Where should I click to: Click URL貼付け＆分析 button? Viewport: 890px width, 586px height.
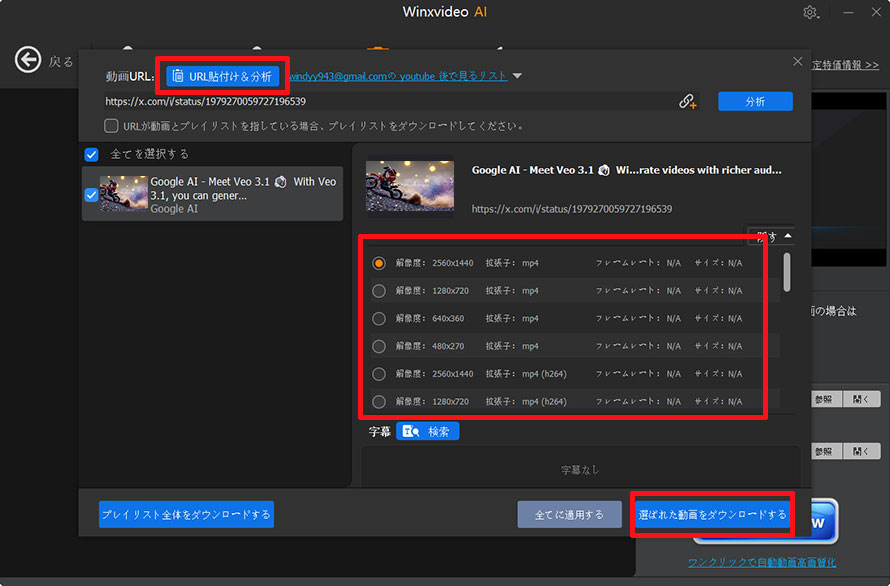coord(222,76)
